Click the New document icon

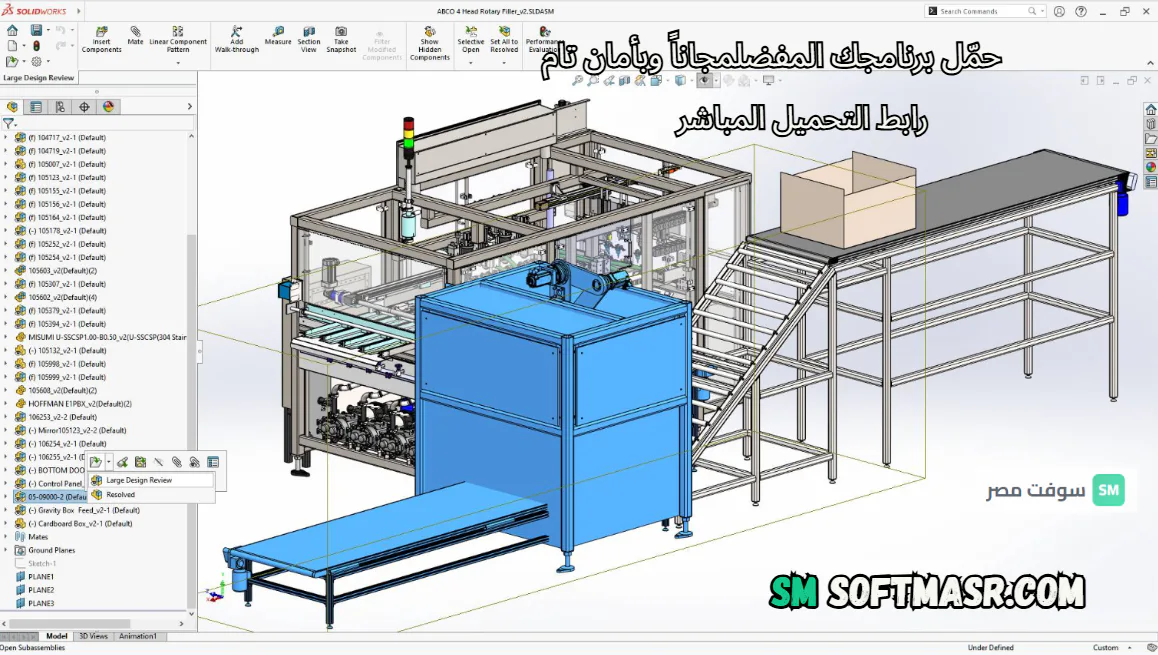pyautogui.click(x=13, y=46)
